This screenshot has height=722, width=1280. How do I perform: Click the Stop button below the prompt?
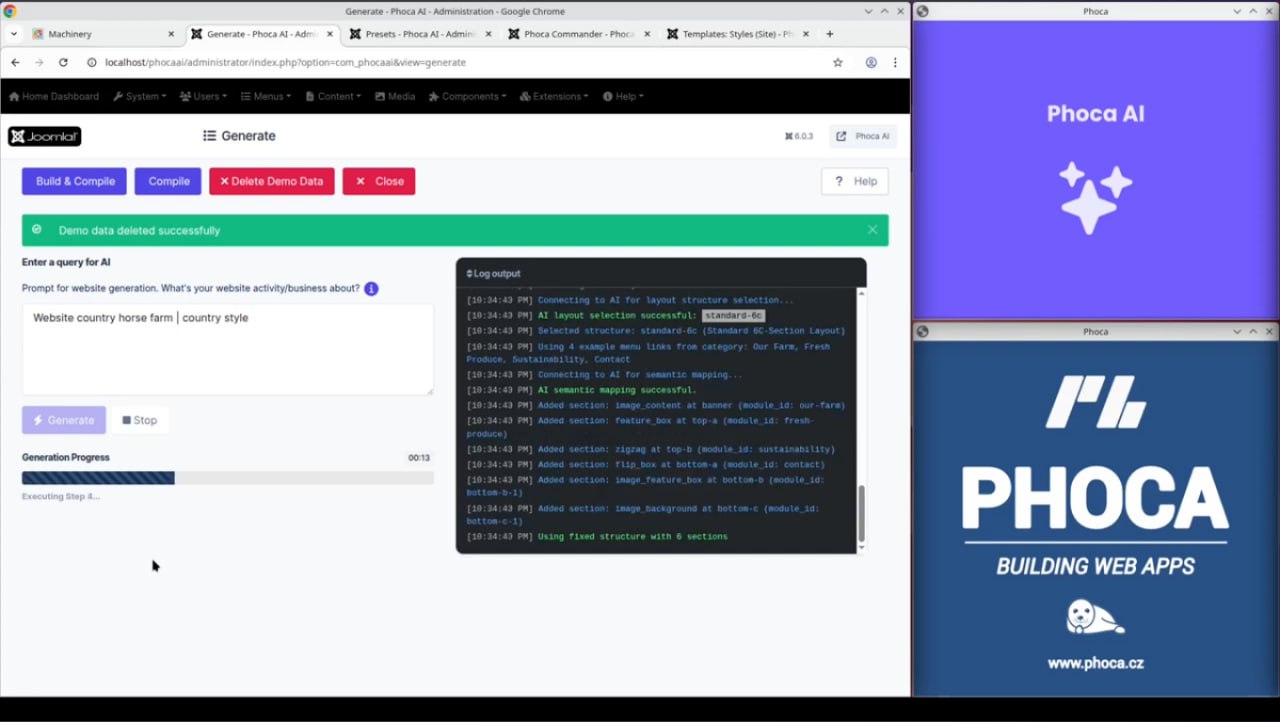[x=140, y=420]
